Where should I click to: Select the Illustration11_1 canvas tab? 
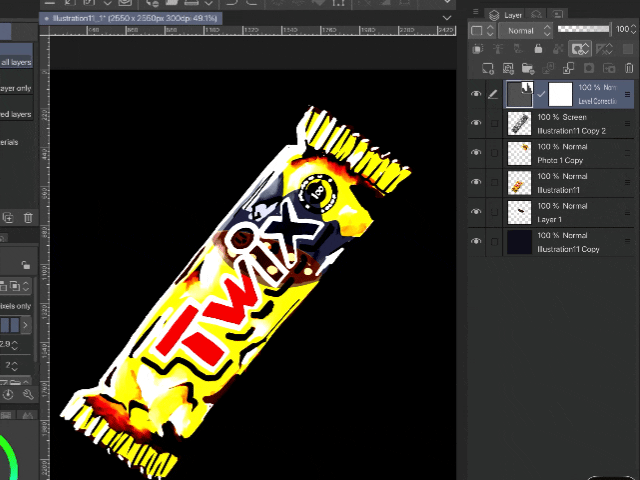click(x=131, y=18)
